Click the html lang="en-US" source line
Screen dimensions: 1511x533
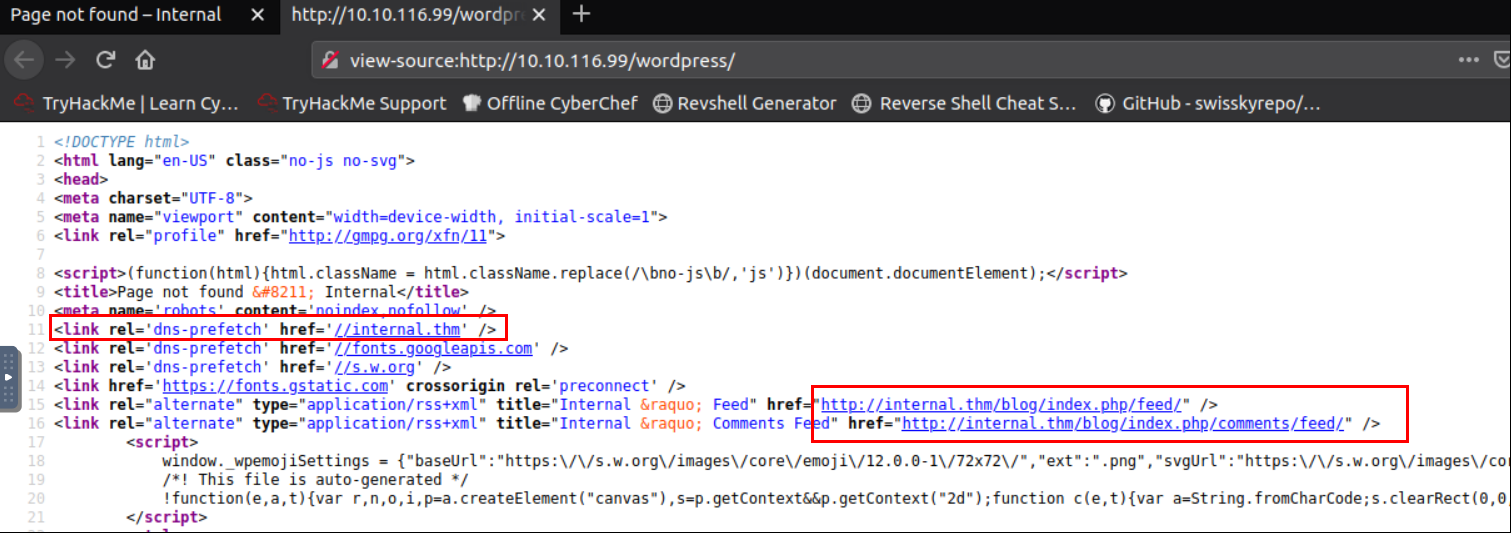234,160
